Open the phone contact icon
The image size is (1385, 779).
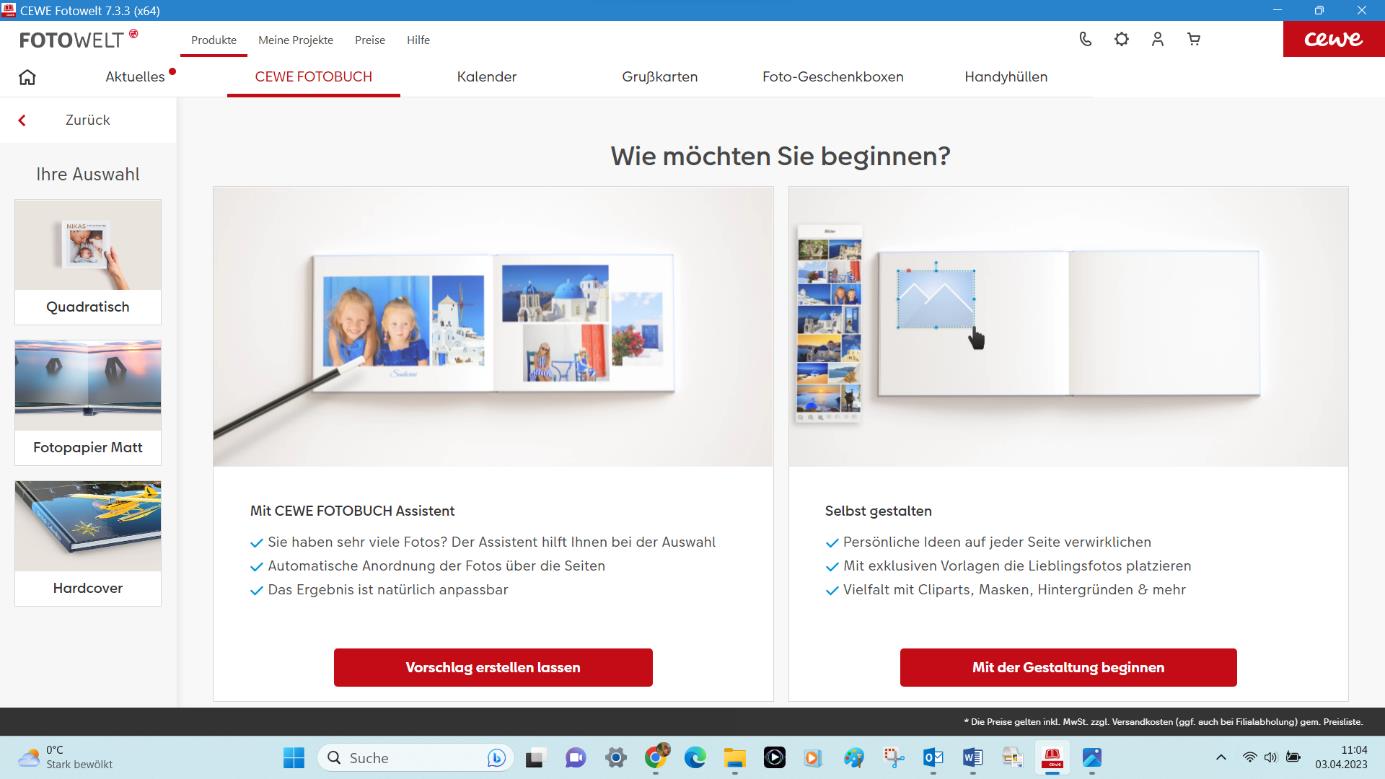coord(1086,39)
